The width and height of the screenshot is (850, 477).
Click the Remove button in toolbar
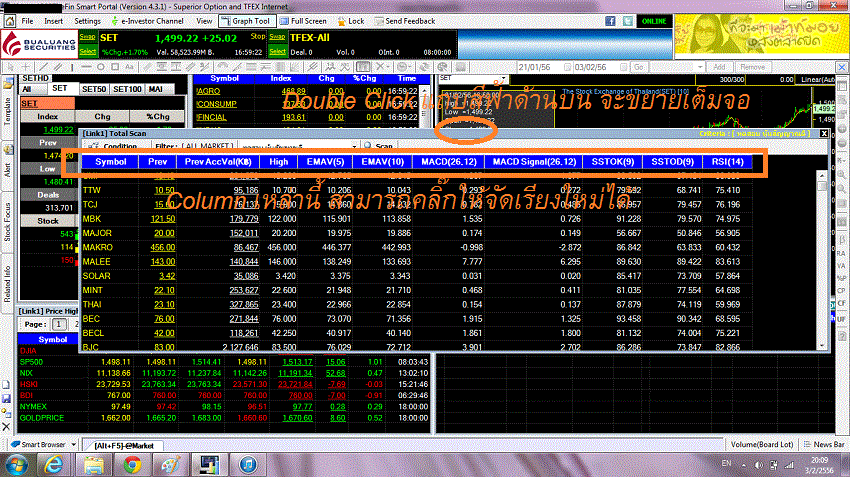pos(752,67)
